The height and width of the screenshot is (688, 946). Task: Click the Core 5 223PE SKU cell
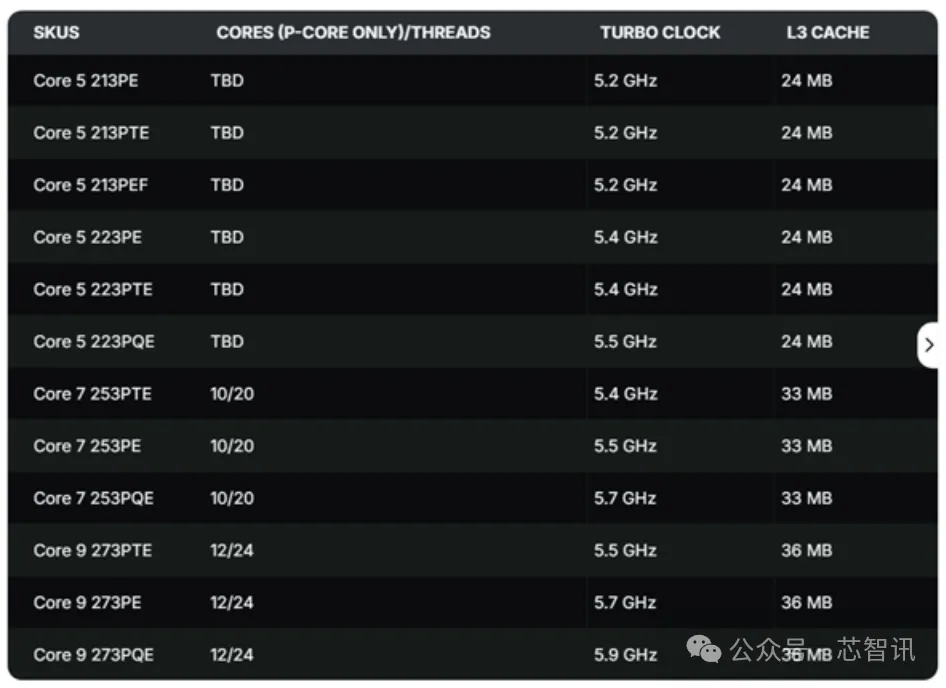(x=87, y=237)
